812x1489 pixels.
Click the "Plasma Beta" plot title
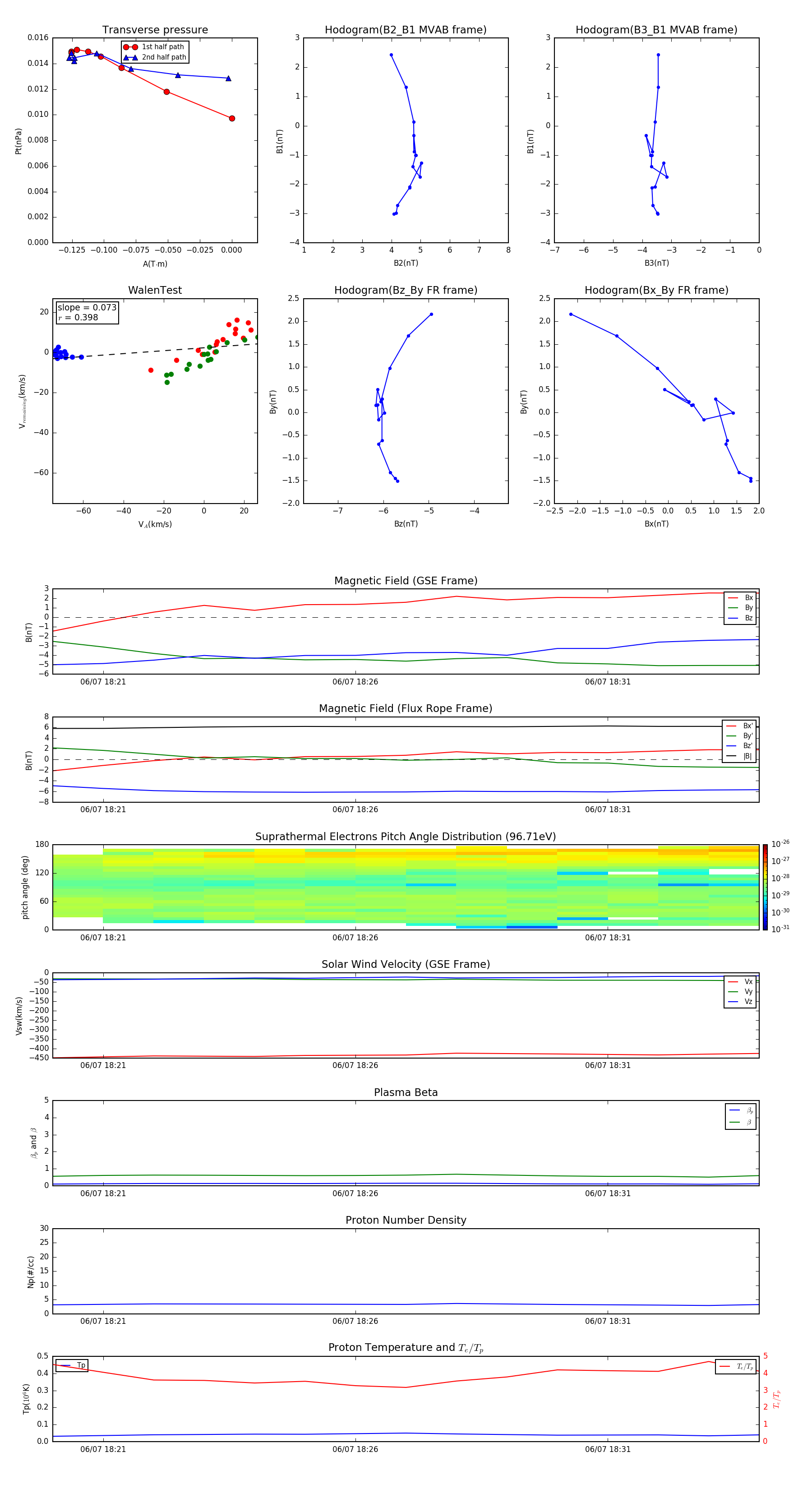click(406, 1092)
